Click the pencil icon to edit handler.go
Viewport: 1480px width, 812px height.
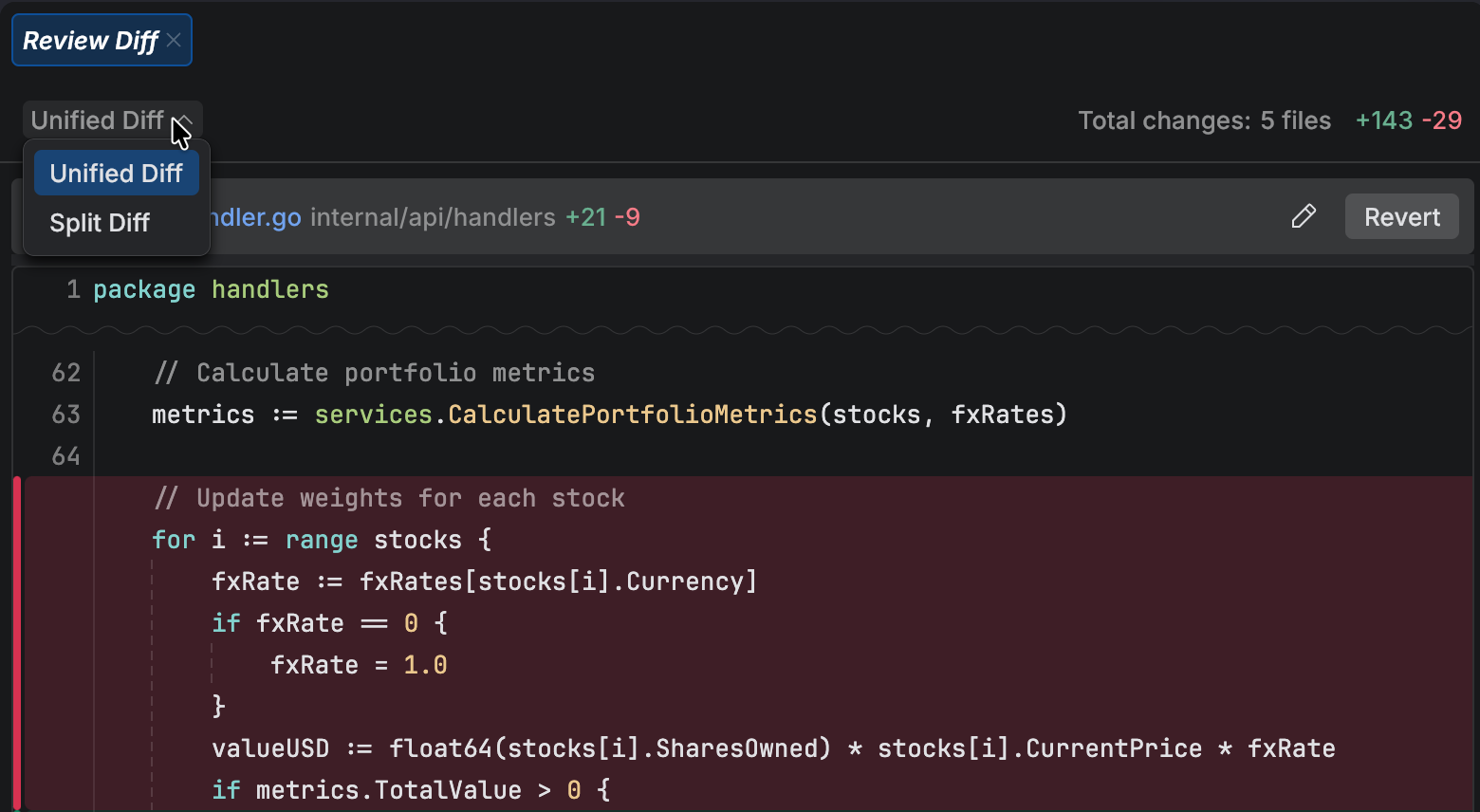1304,216
